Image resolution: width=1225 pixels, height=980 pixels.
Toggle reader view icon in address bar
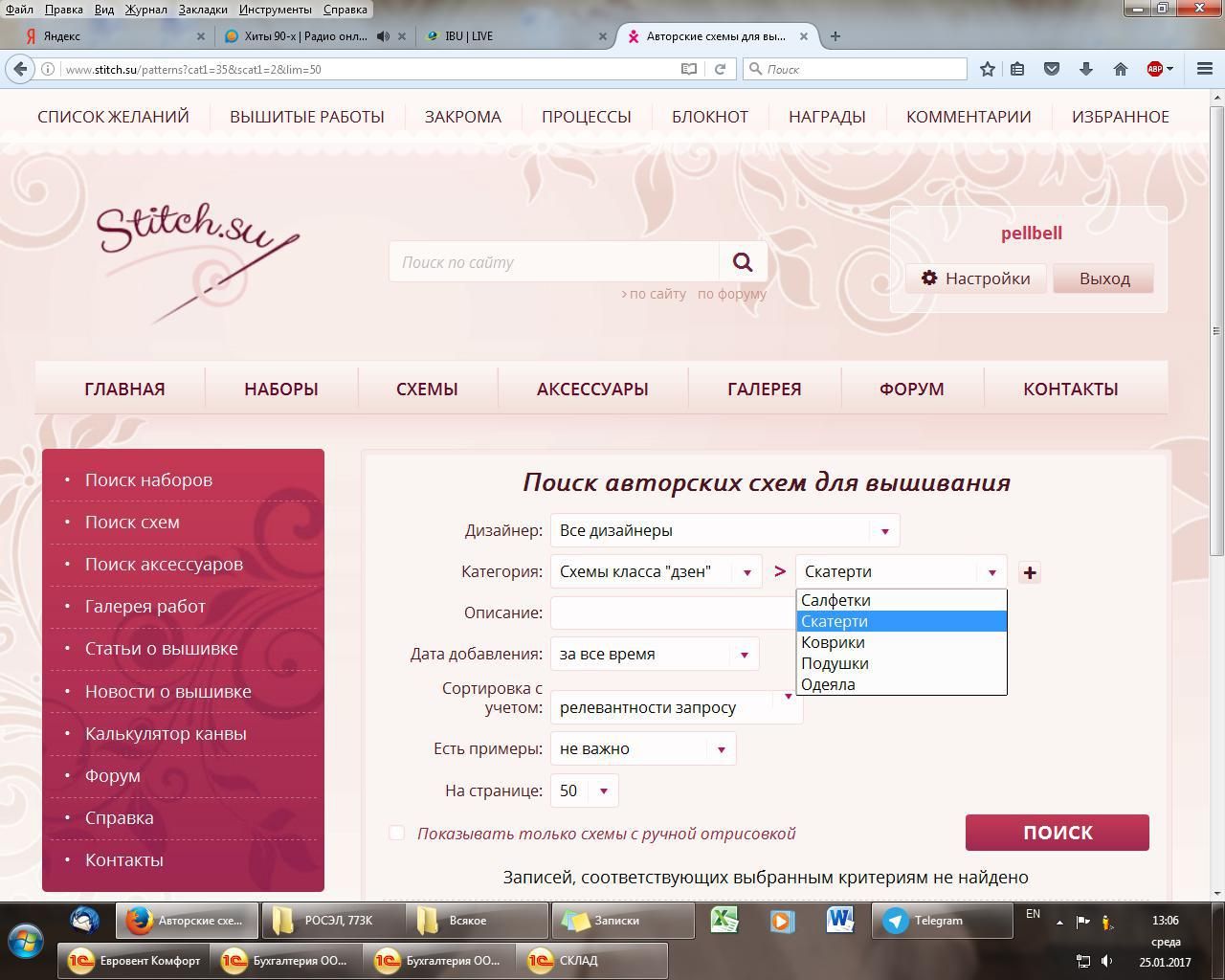pos(688,69)
